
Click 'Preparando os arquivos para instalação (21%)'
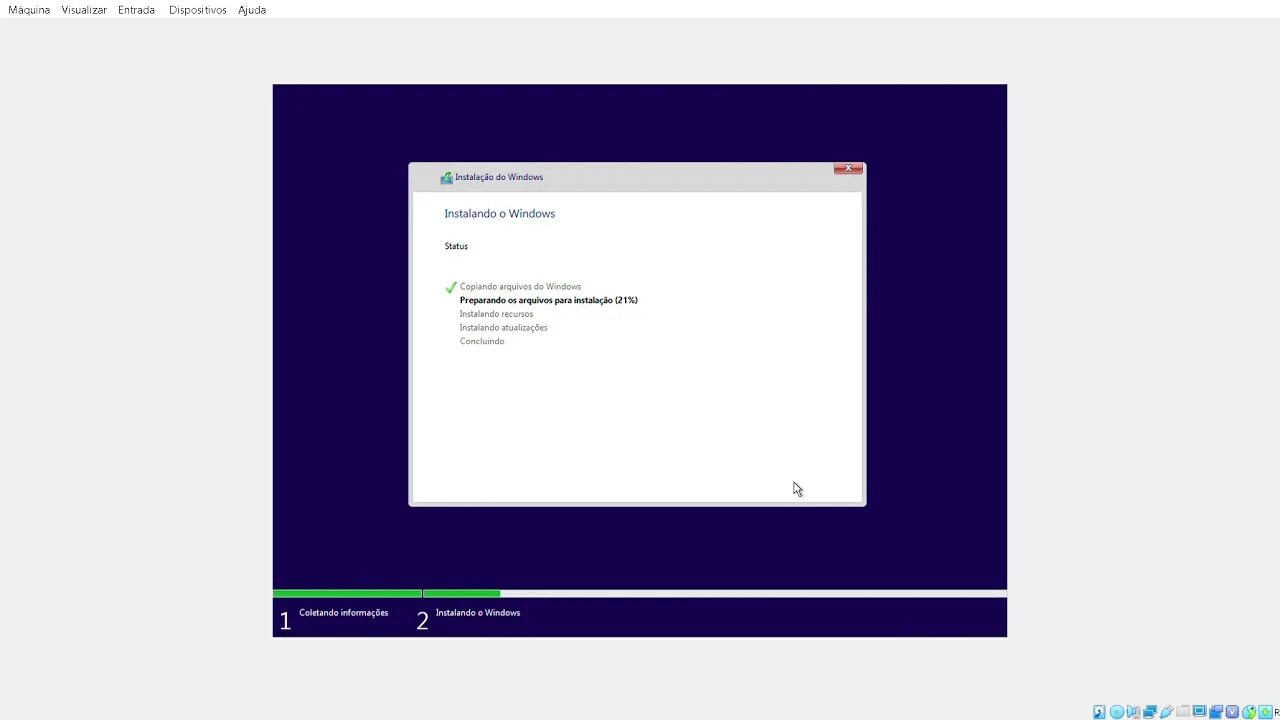[548, 300]
